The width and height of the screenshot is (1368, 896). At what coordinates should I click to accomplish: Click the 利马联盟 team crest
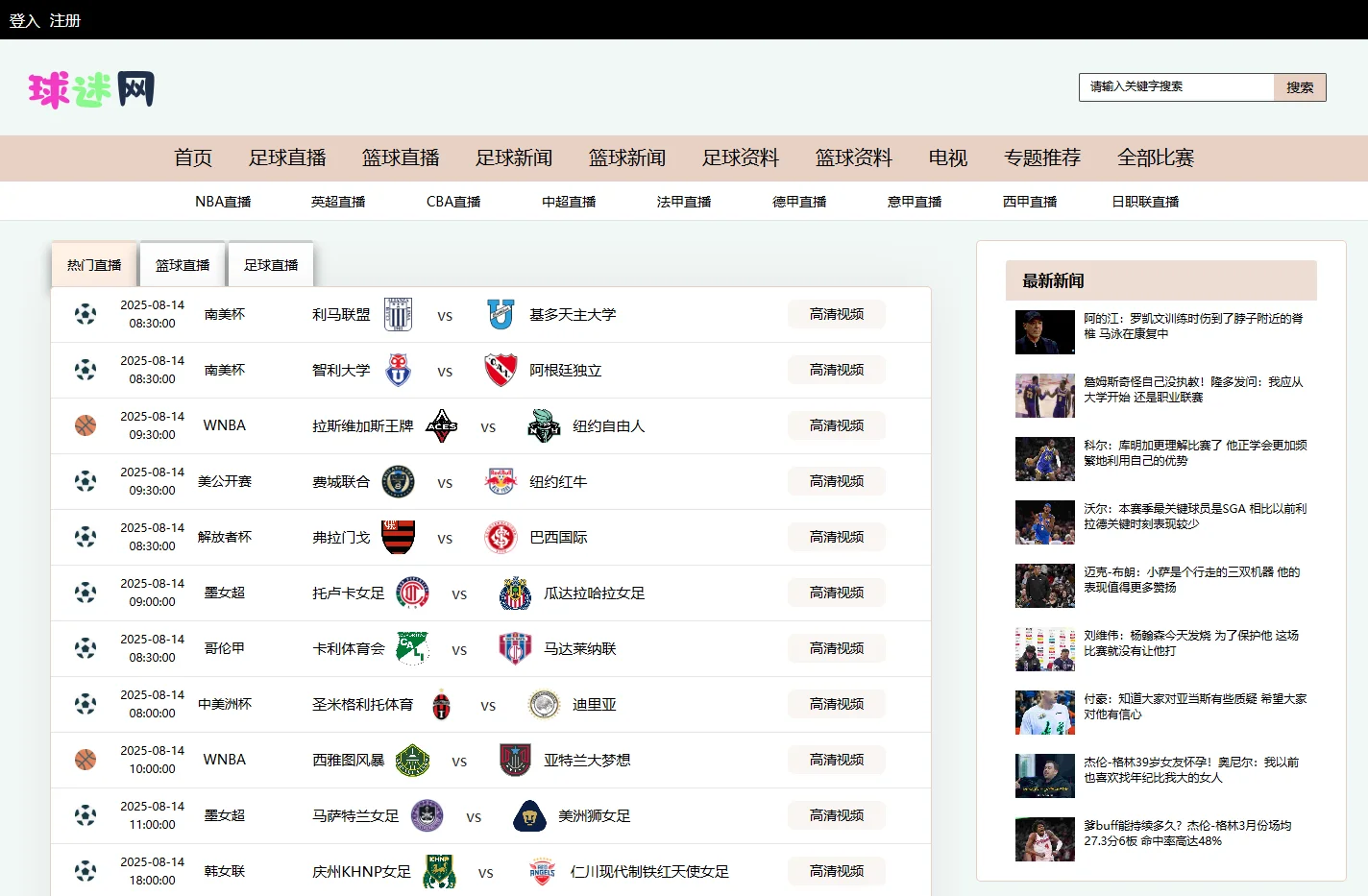[398, 314]
